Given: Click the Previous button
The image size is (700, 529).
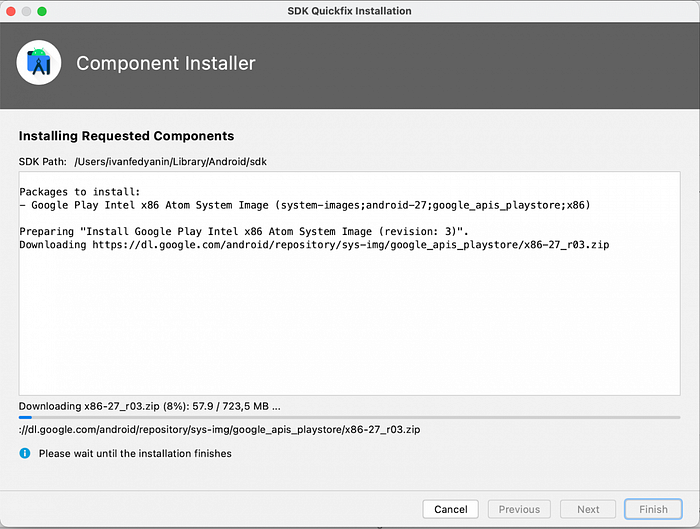Looking at the screenshot, I should click(519, 509).
